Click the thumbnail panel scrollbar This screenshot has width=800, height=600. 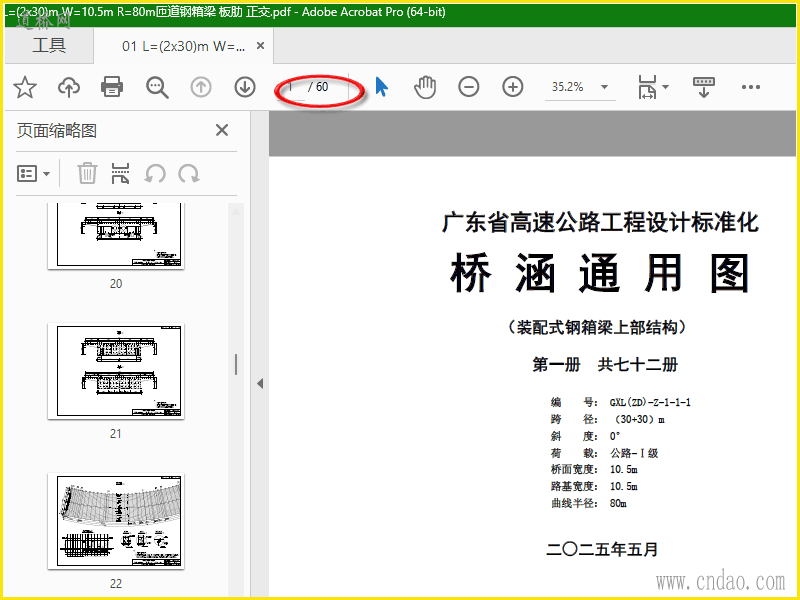(x=236, y=365)
